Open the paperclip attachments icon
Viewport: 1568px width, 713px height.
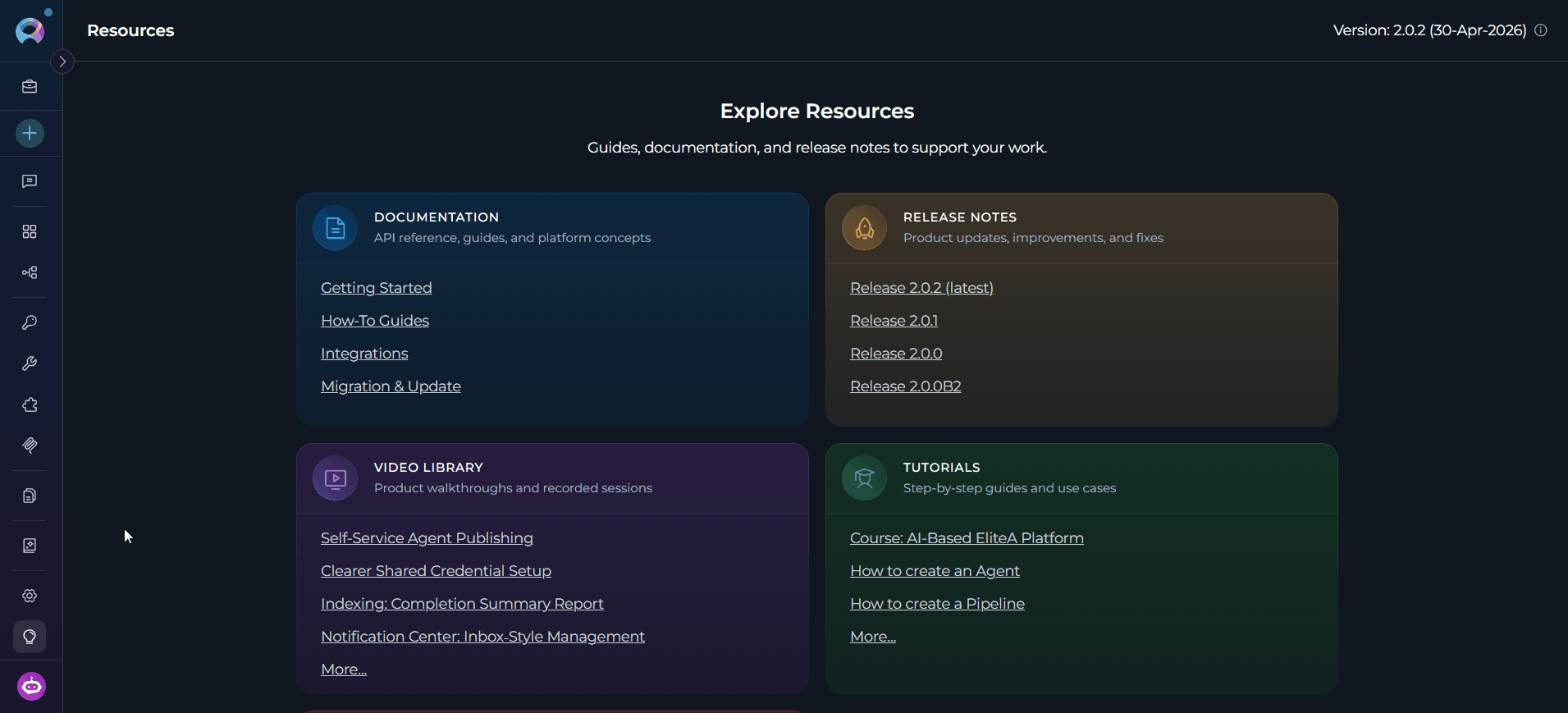point(30,446)
